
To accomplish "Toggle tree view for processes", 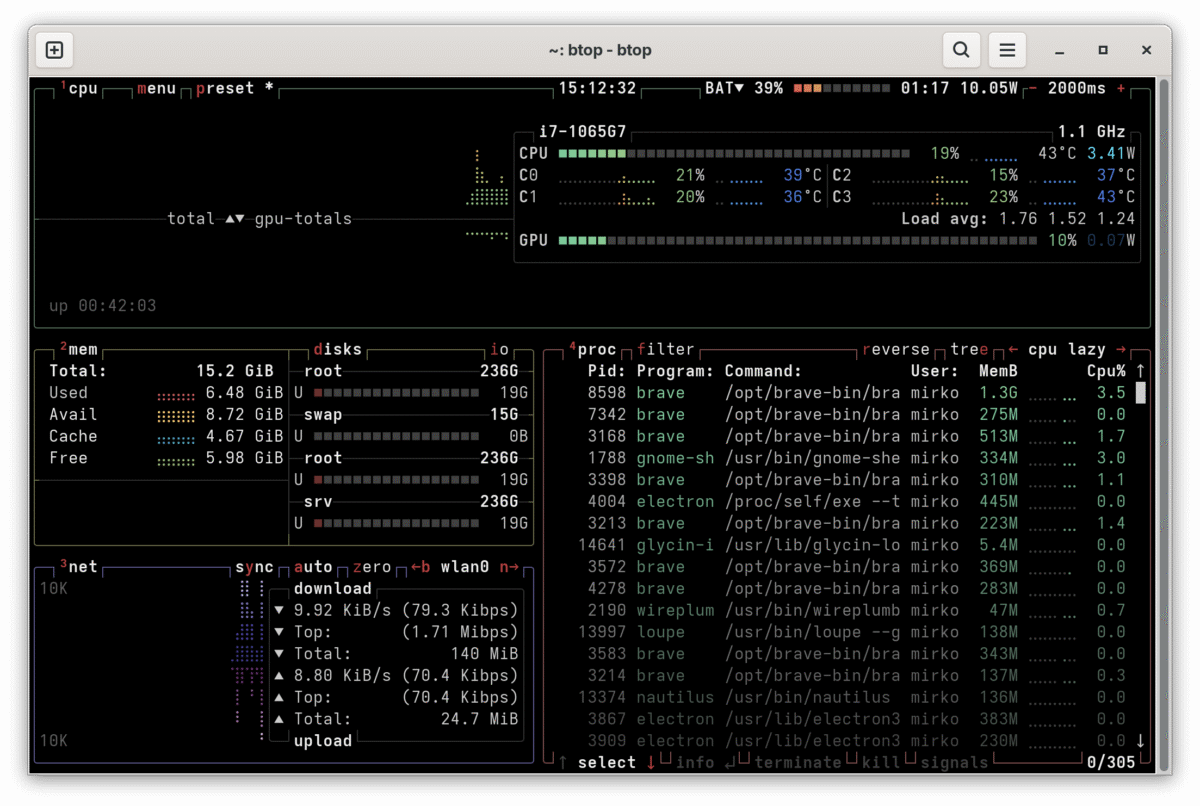I will click(967, 349).
